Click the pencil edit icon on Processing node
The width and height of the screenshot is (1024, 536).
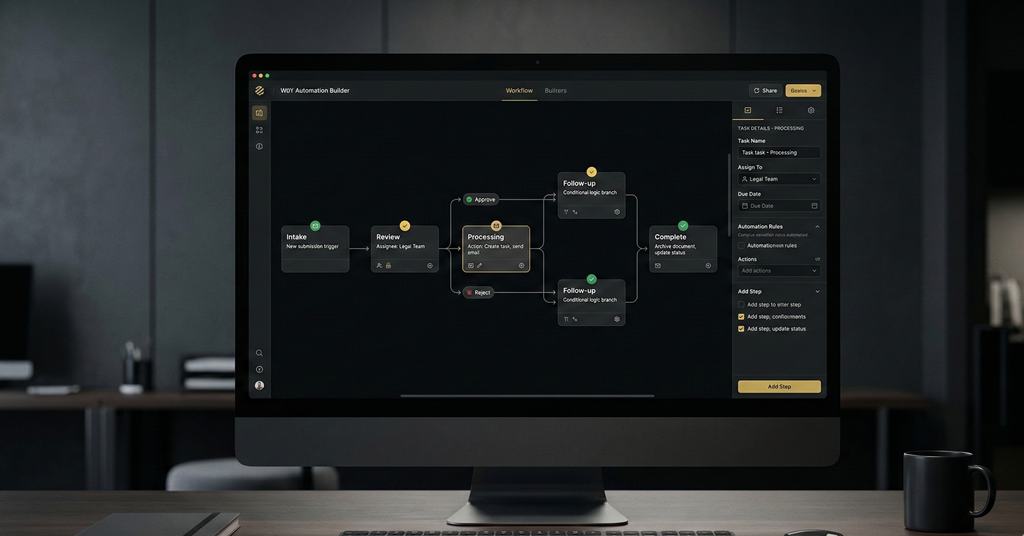point(479,266)
